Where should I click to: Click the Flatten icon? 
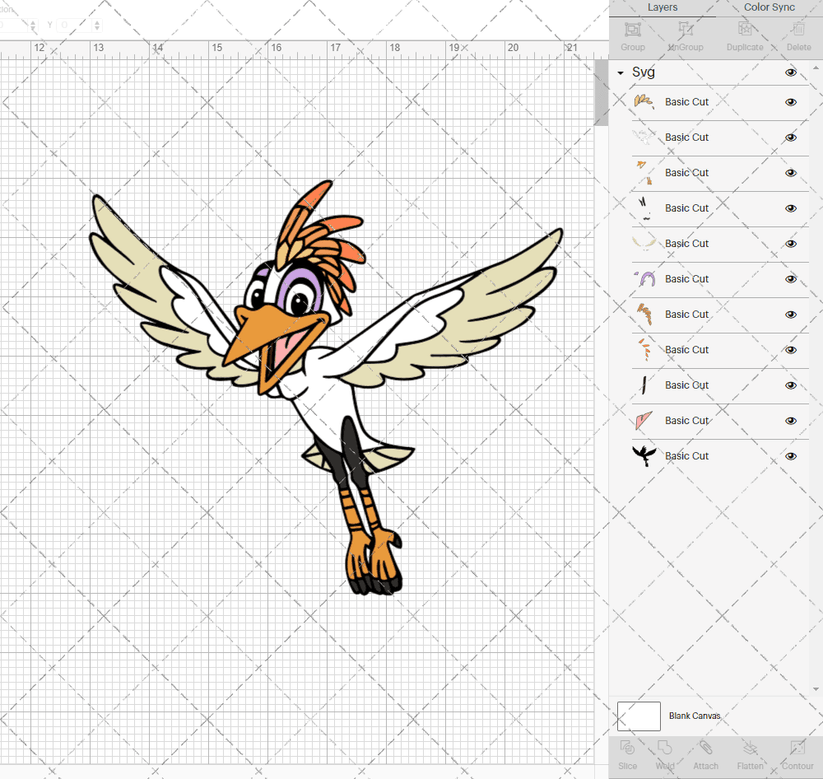point(750,755)
